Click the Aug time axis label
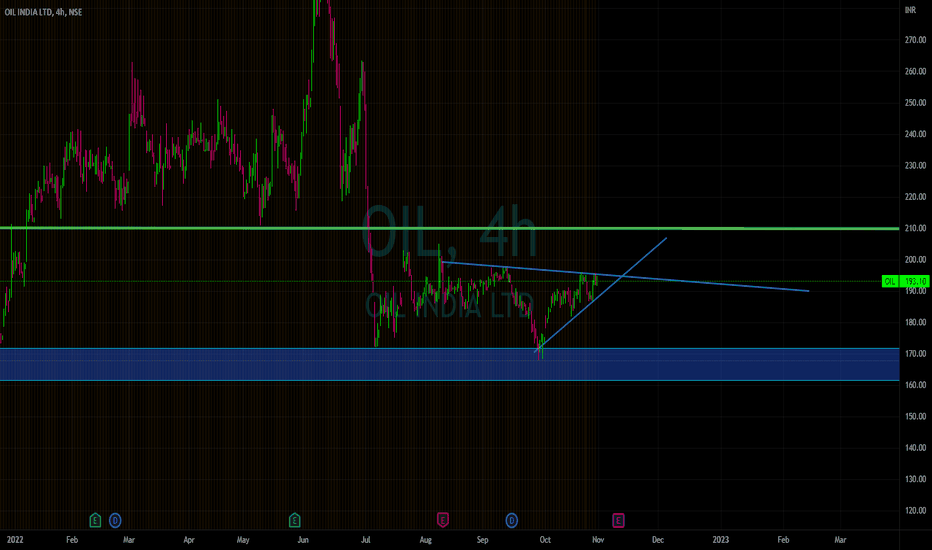The image size is (932, 550). (426, 540)
